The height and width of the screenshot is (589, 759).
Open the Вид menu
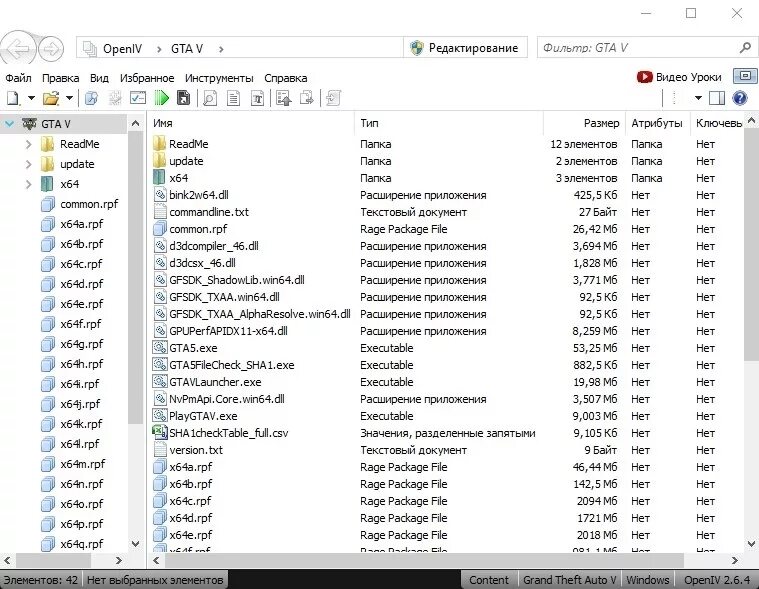pyautogui.click(x=99, y=78)
